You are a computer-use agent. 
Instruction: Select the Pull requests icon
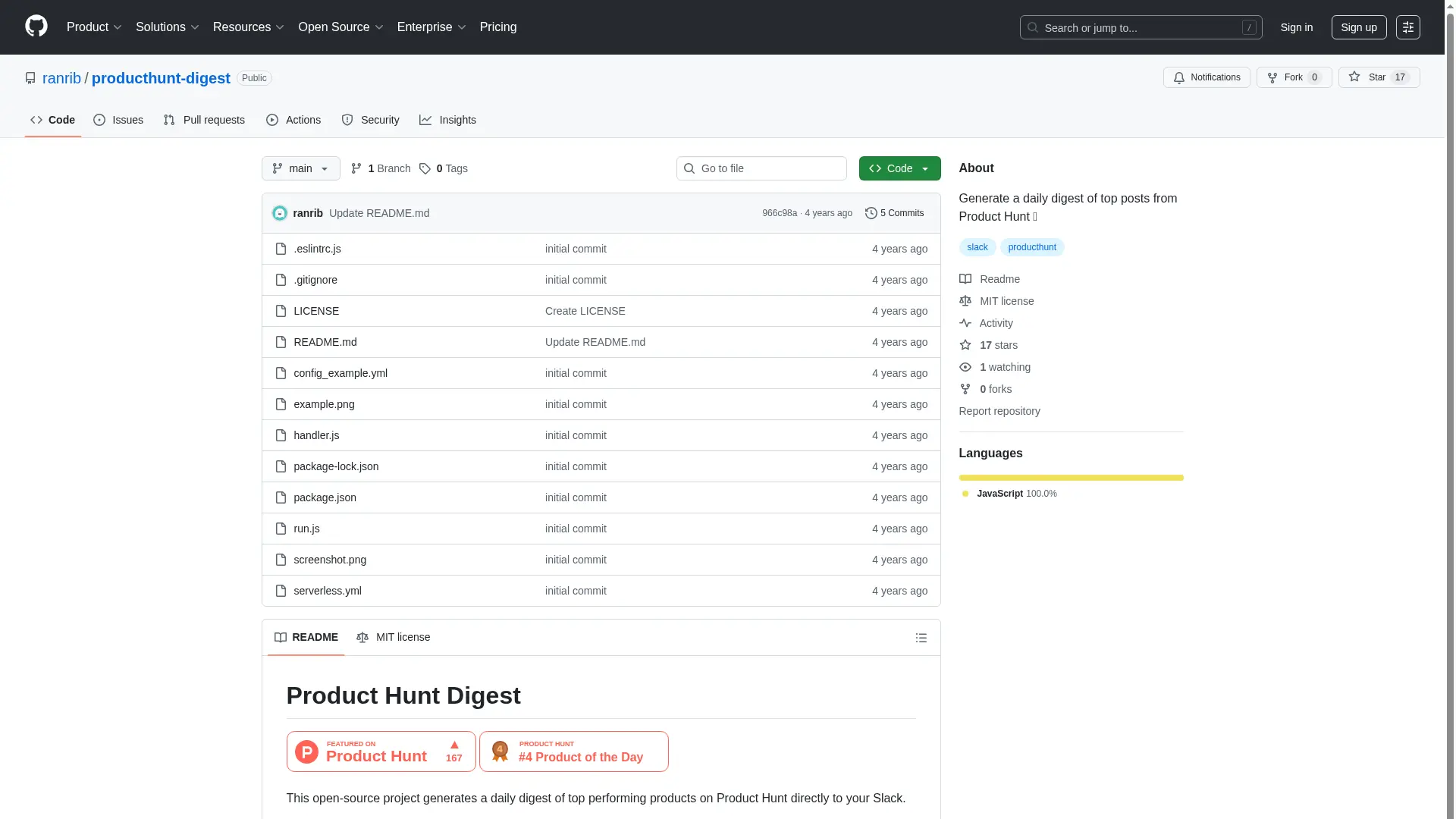click(x=171, y=120)
